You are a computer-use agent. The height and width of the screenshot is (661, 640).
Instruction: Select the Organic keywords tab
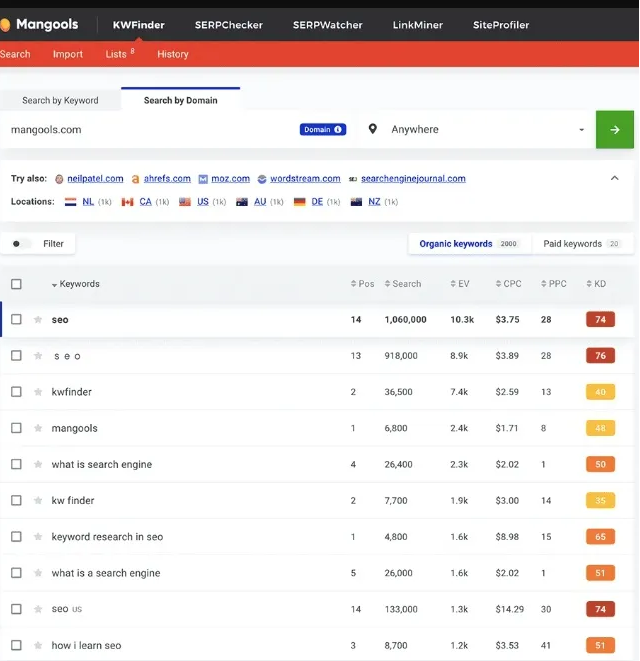(x=470, y=244)
